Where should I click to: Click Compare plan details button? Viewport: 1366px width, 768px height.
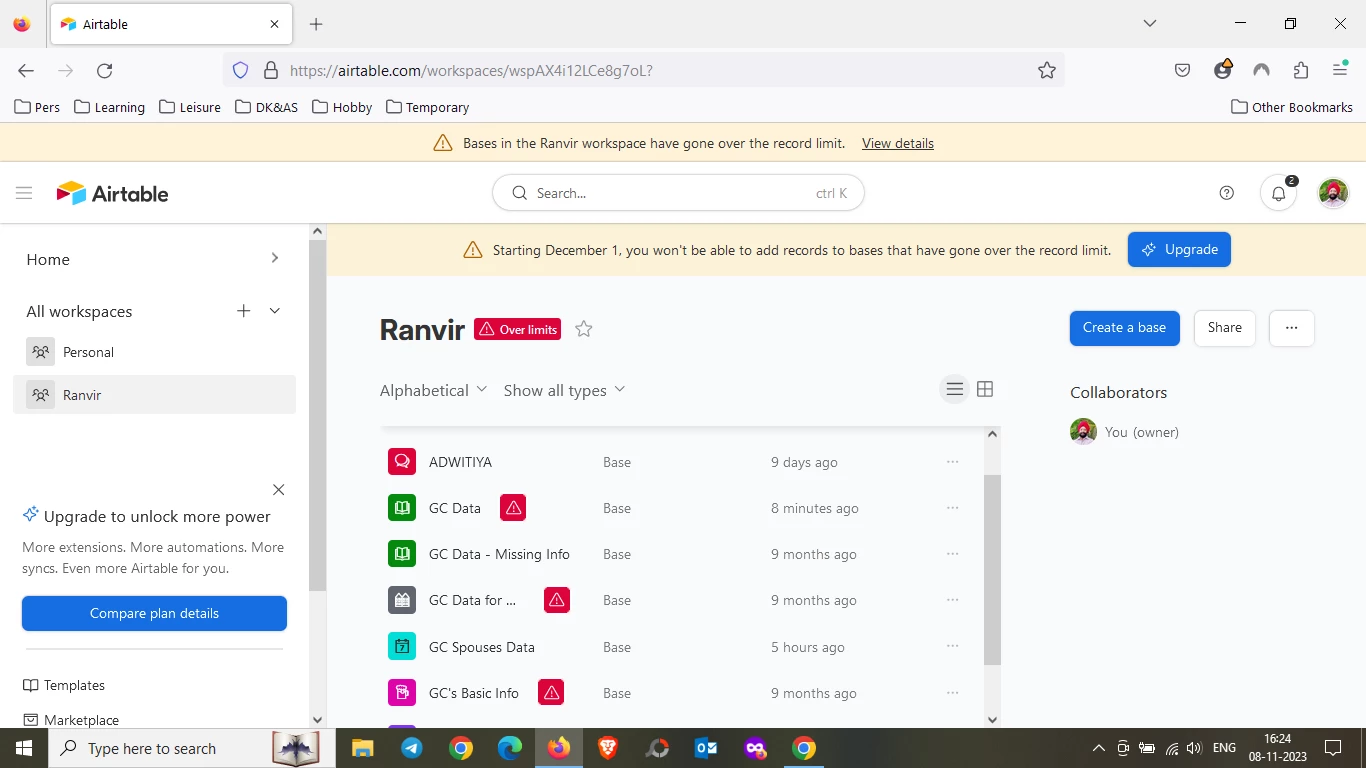pyautogui.click(x=154, y=613)
